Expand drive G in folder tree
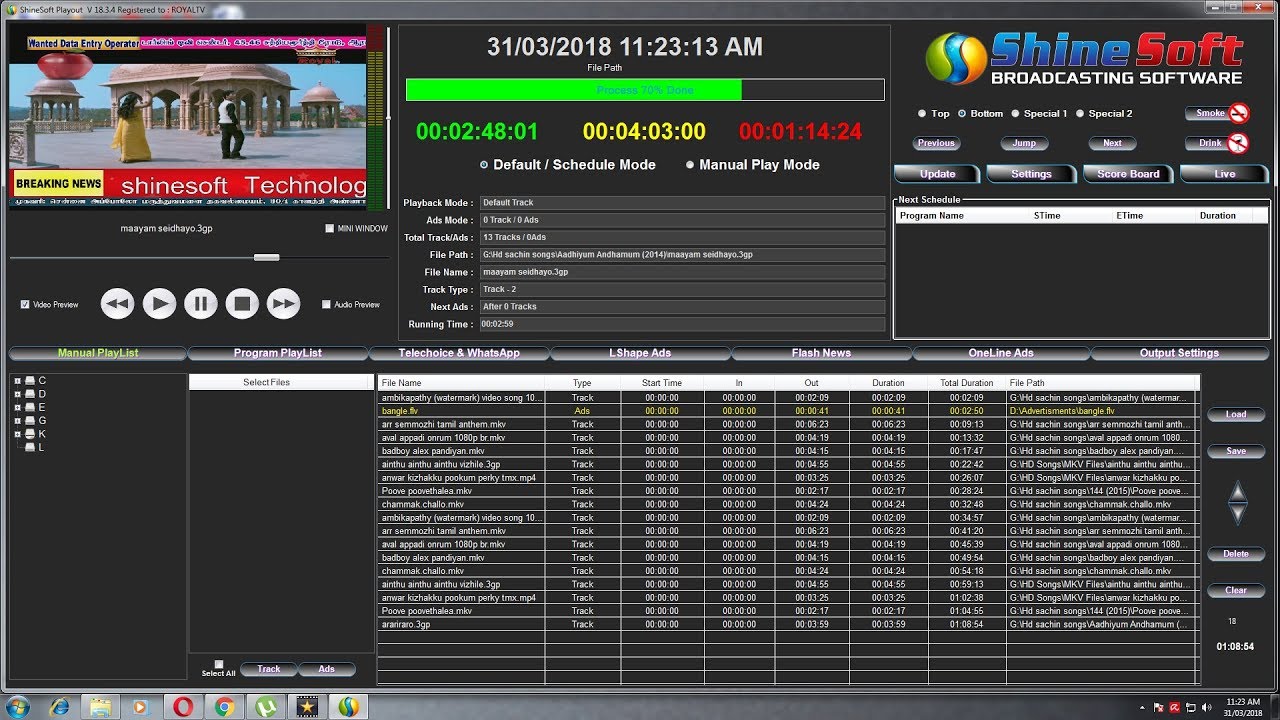The height and width of the screenshot is (720, 1280). [x=17, y=421]
